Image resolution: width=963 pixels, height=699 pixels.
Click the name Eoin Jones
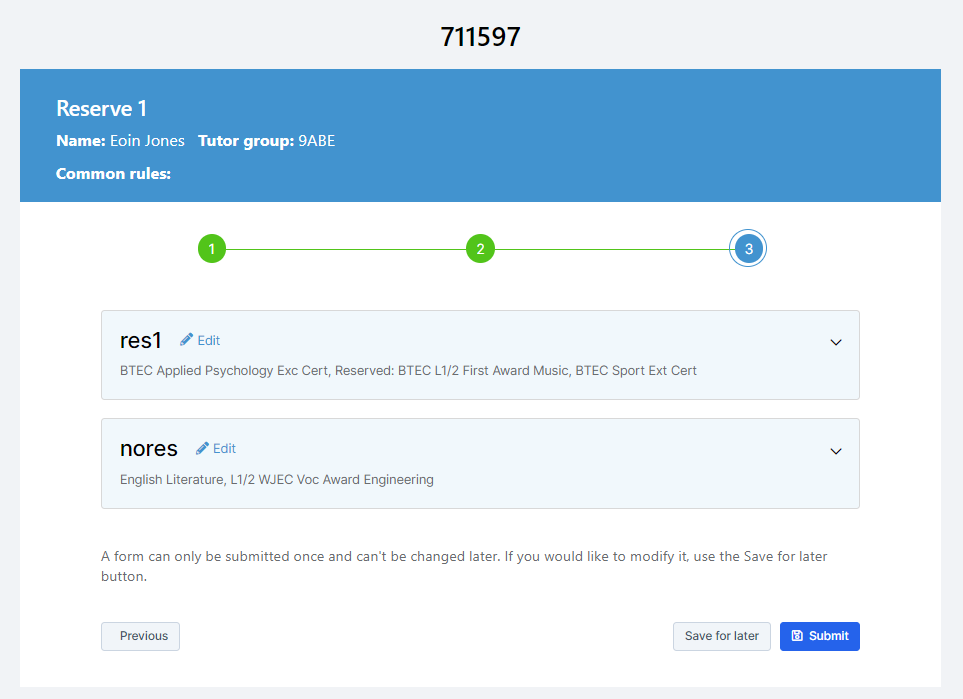point(147,141)
